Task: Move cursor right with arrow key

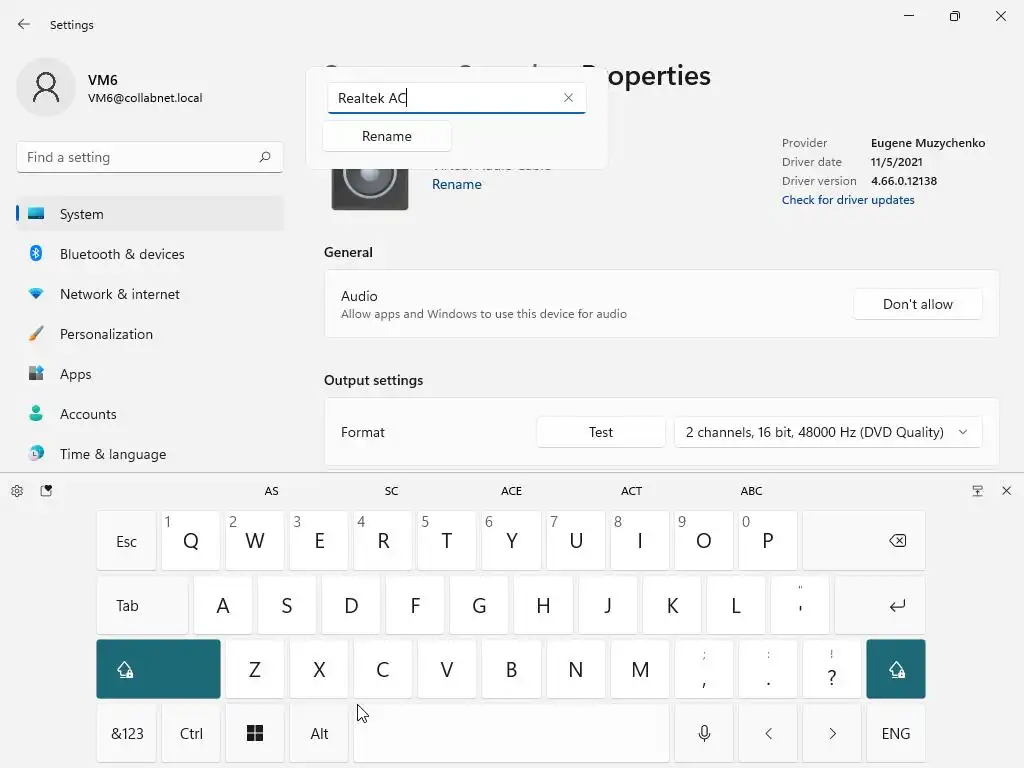Action: coord(831,733)
